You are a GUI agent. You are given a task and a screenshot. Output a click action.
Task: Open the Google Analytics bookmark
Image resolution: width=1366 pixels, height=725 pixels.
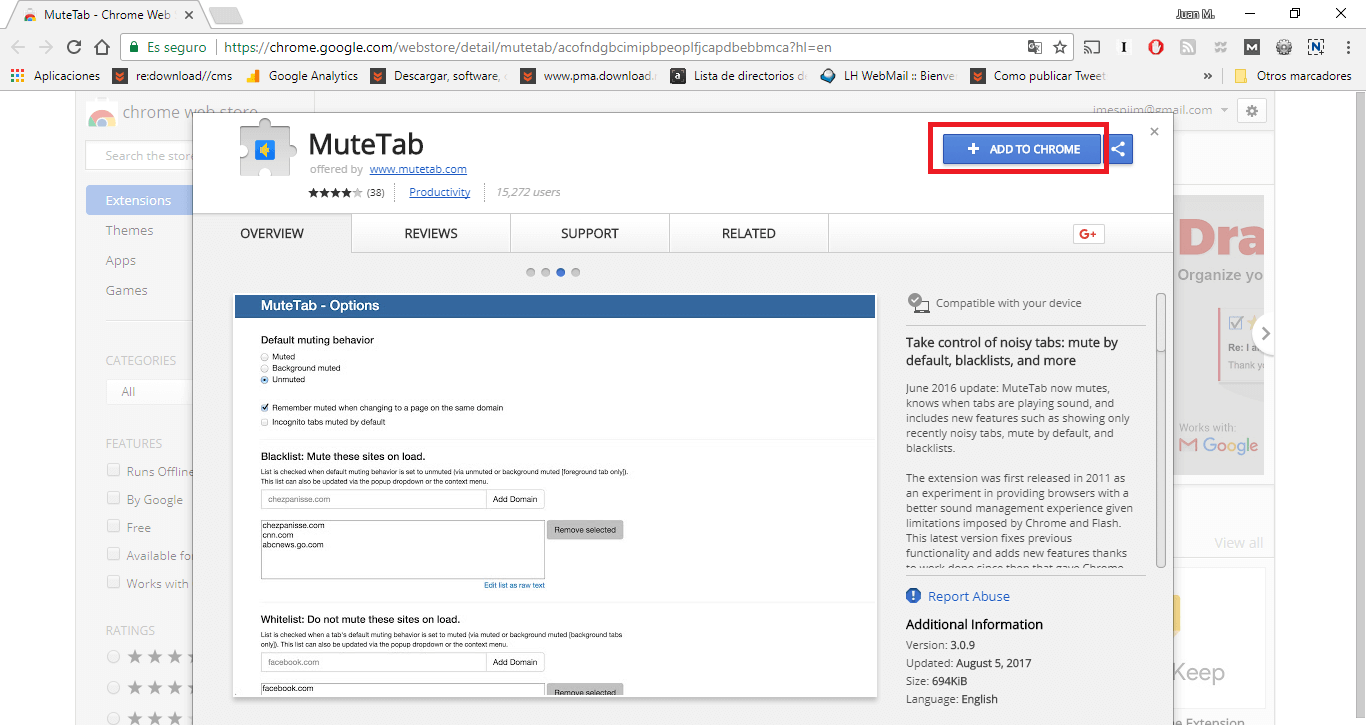(302, 76)
